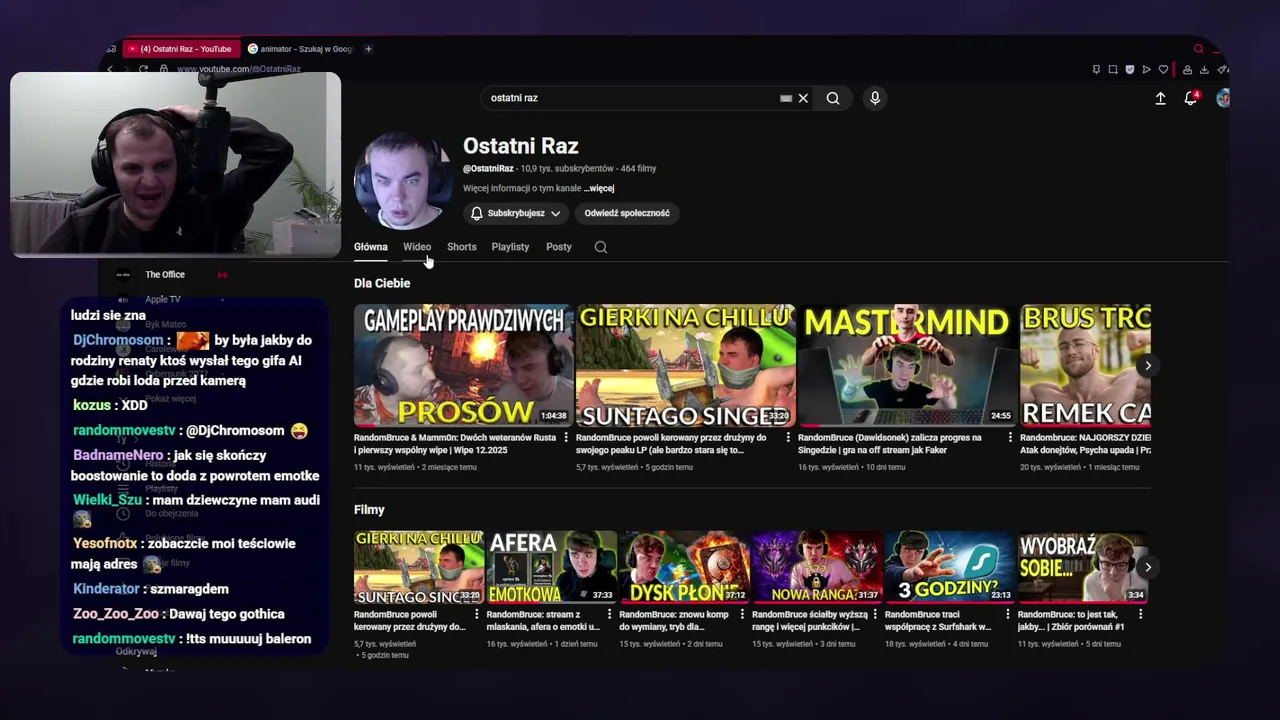This screenshot has height=720, width=1280.
Task: Open options for 'traci współpracę z Surfshark' video
Action: coord(1008,615)
